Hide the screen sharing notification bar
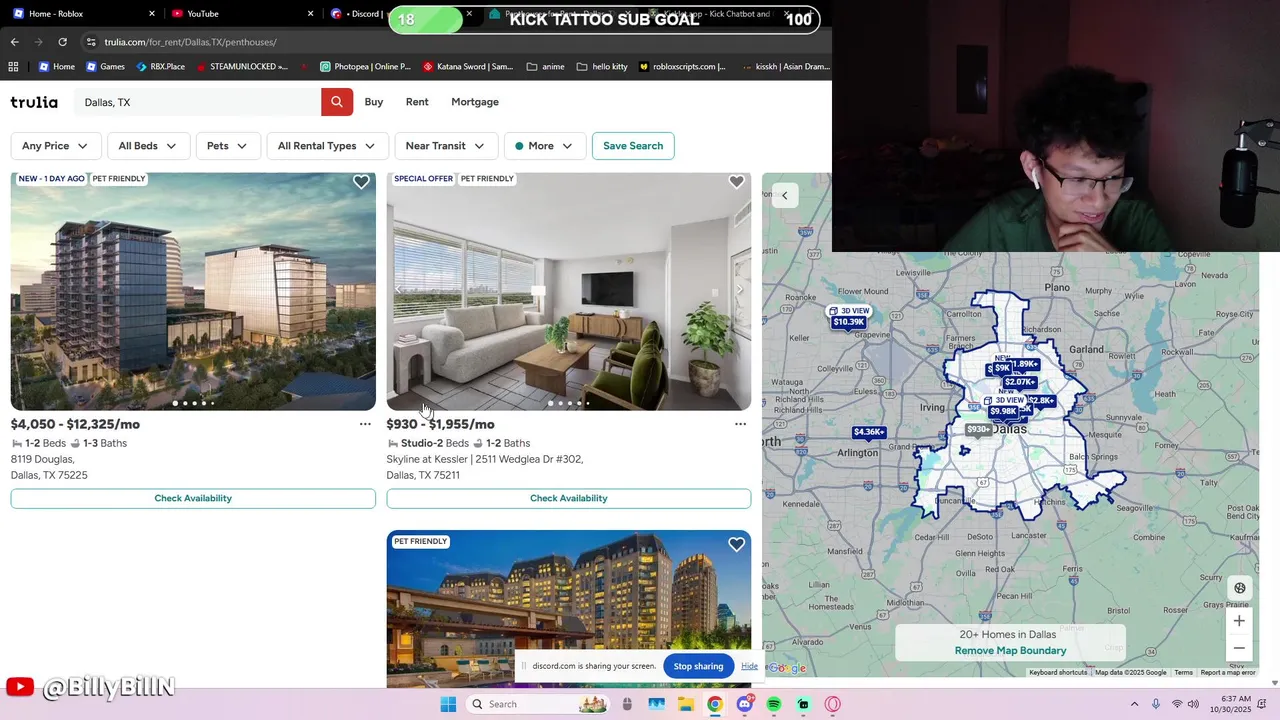 [x=749, y=666]
